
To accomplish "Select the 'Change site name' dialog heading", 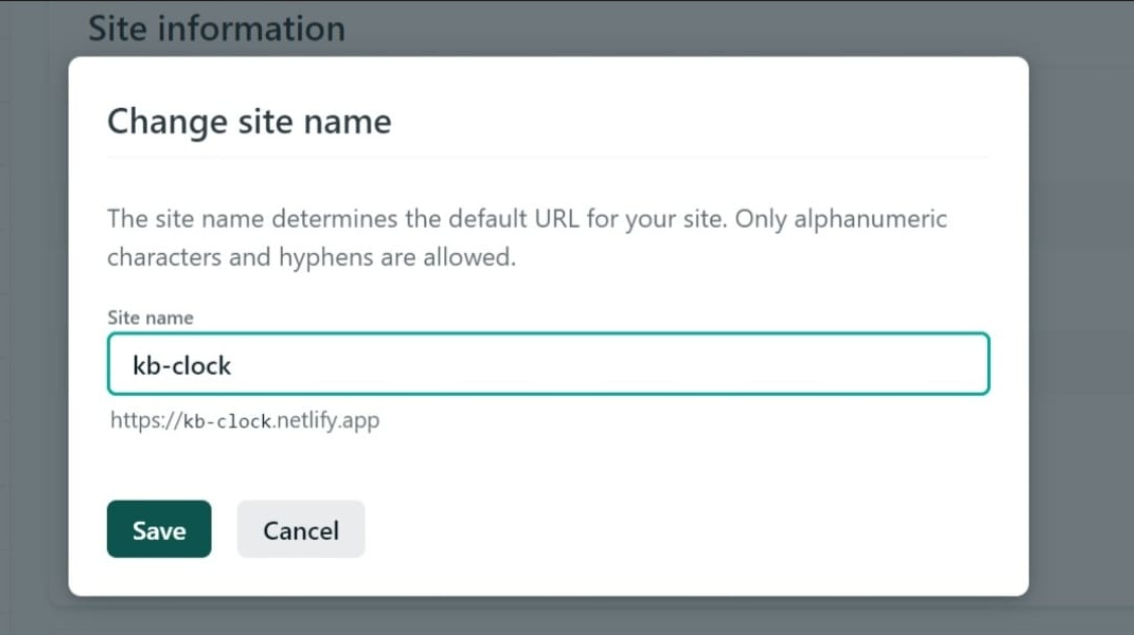I will pyautogui.click(x=249, y=122).
